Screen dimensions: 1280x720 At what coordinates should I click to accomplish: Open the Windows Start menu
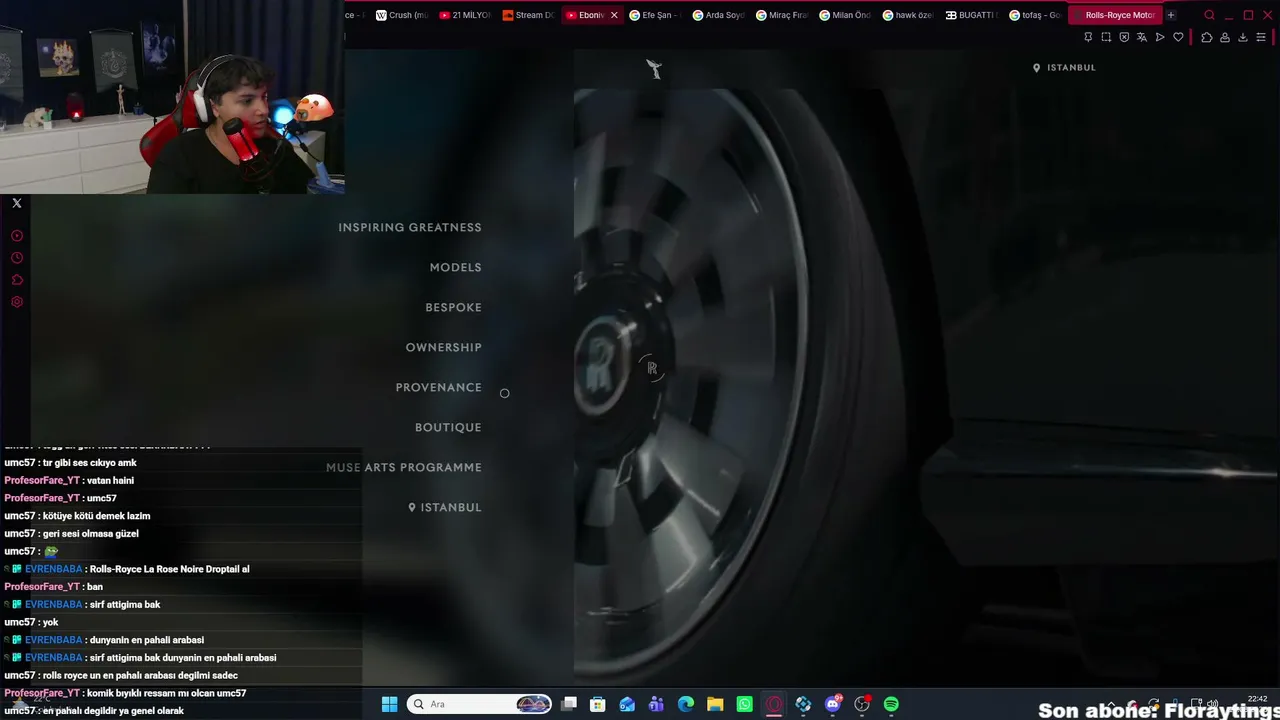pyautogui.click(x=389, y=704)
